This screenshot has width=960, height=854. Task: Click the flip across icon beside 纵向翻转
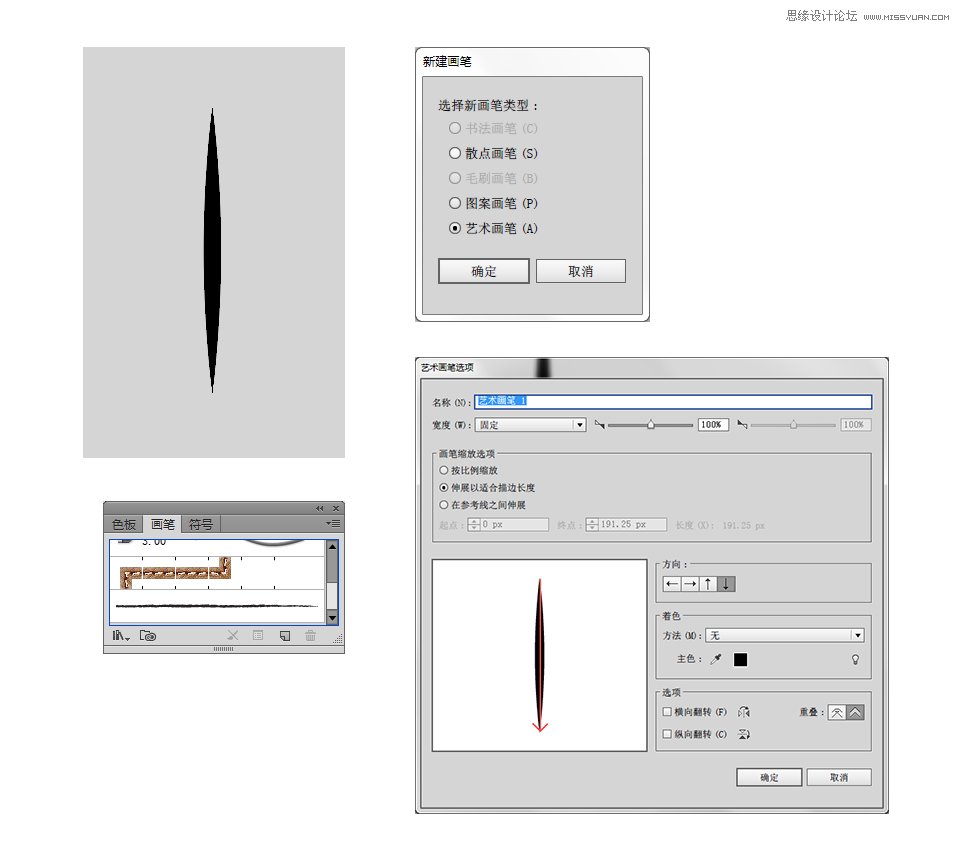744,734
